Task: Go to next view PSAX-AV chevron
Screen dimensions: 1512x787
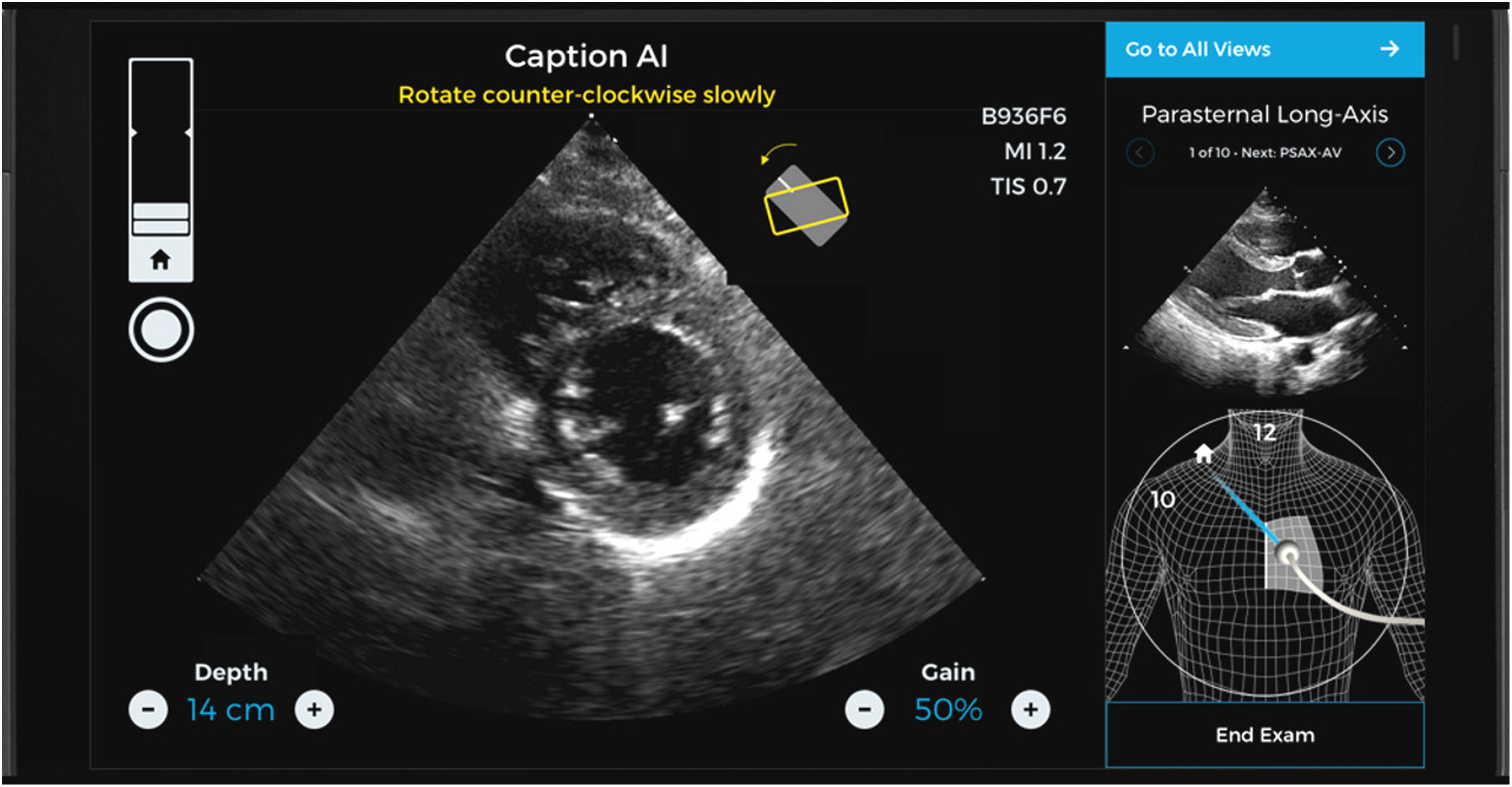Action: coord(1390,153)
